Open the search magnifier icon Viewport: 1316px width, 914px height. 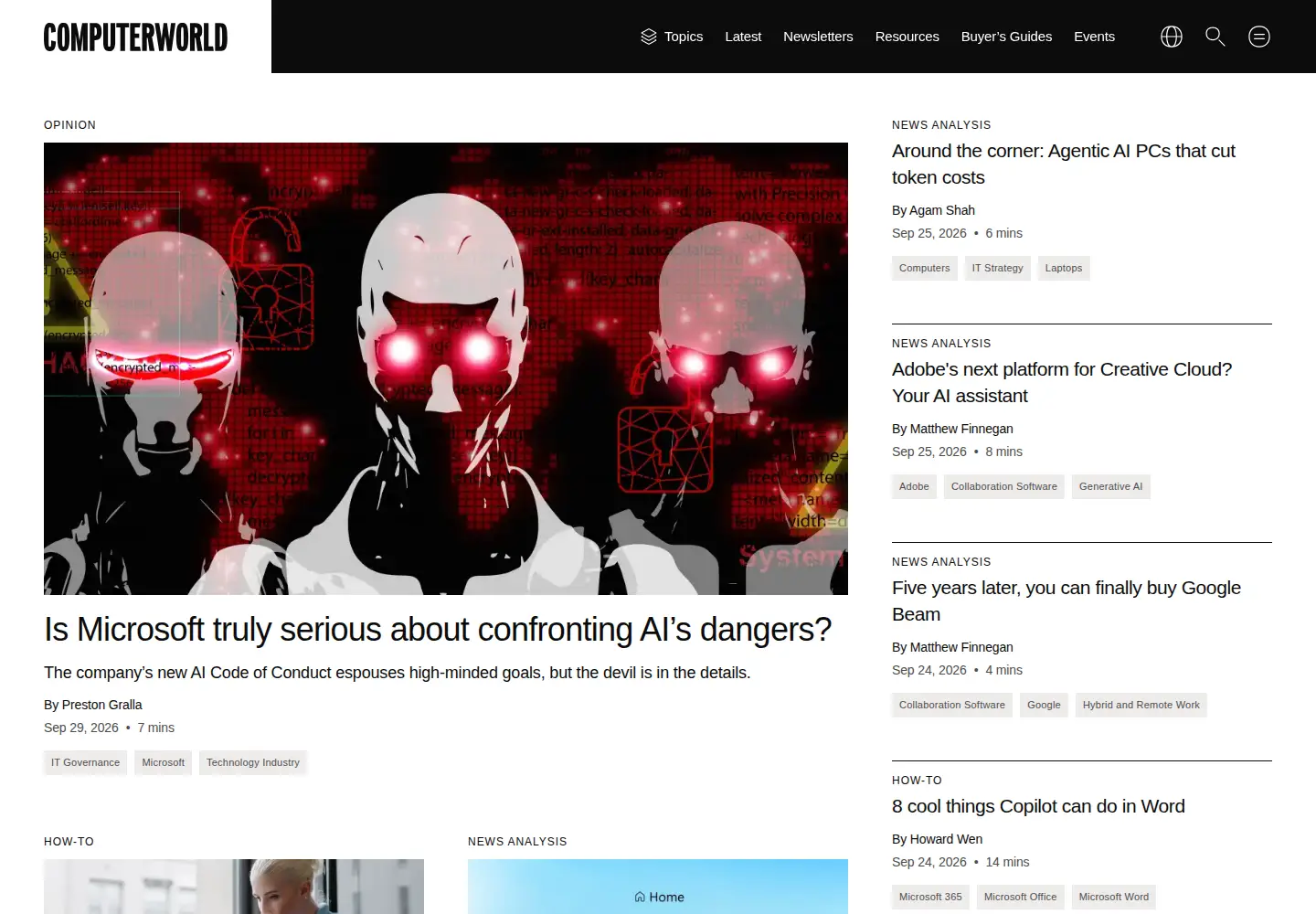pos(1215,37)
